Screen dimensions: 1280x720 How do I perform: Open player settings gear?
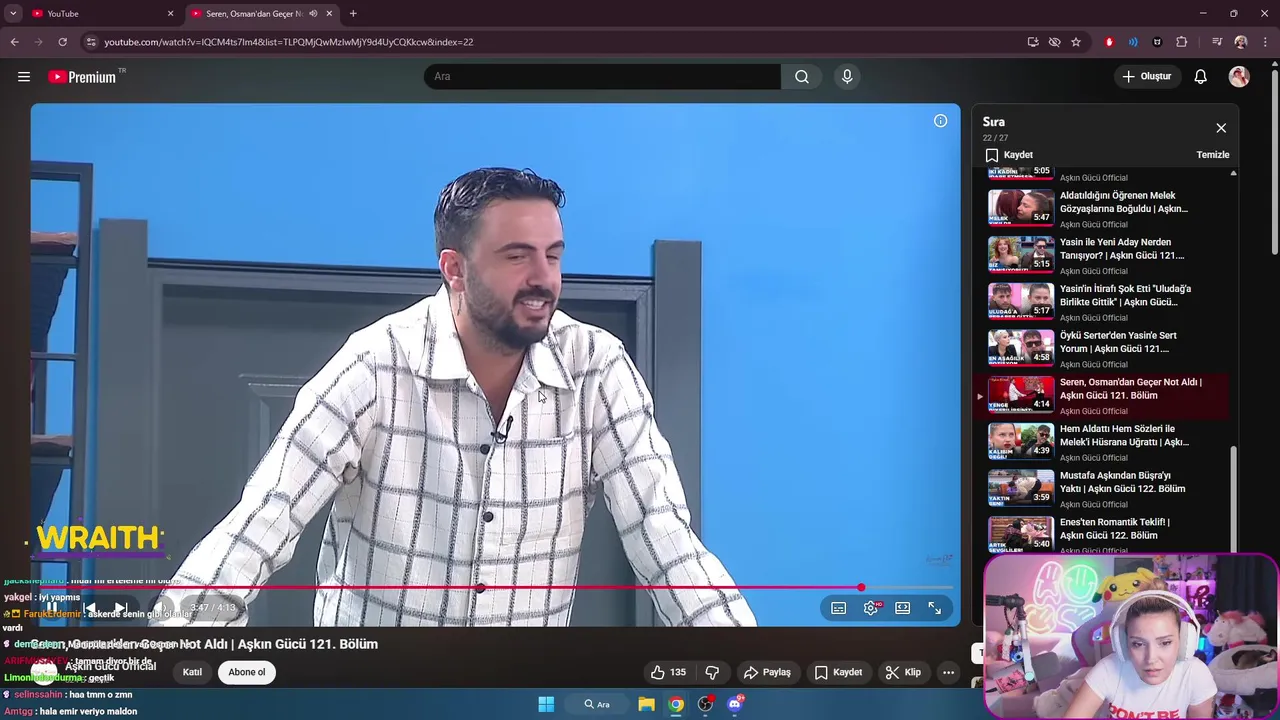coord(871,608)
